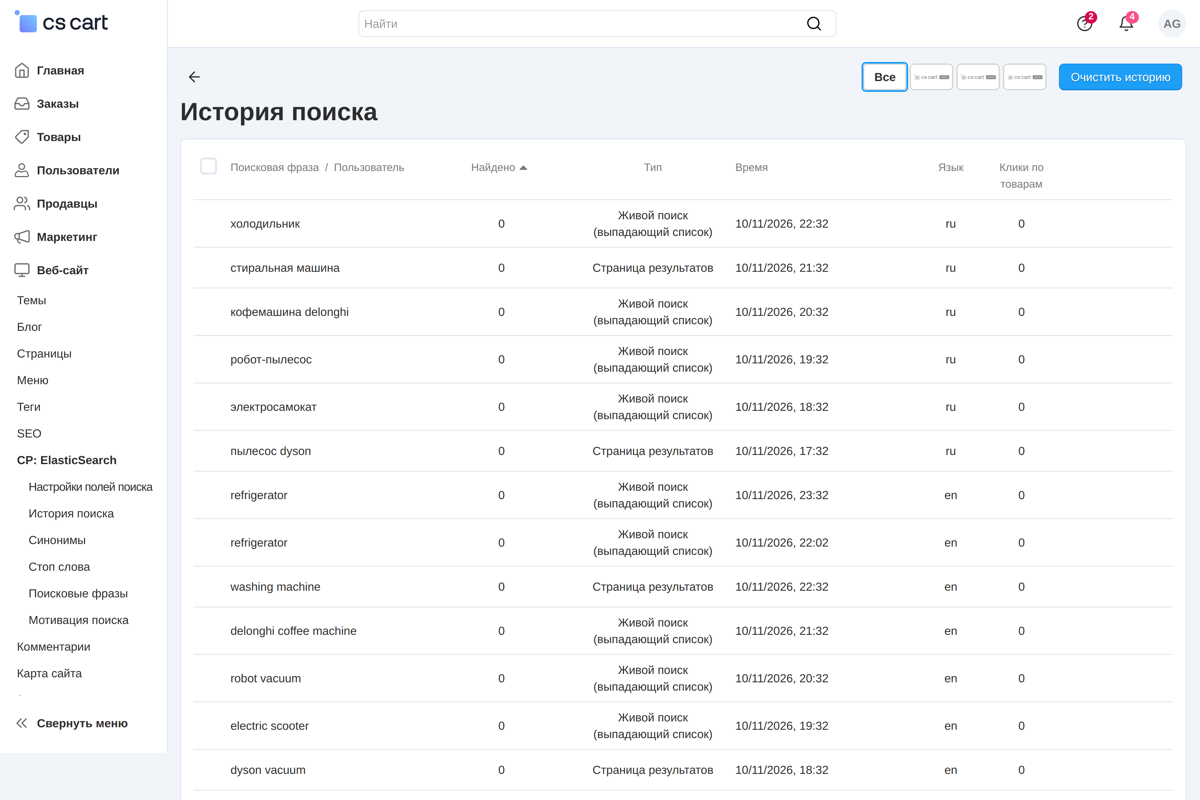Open the help icon with badge 2
This screenshot has height=800, width=1200.
1085,23
